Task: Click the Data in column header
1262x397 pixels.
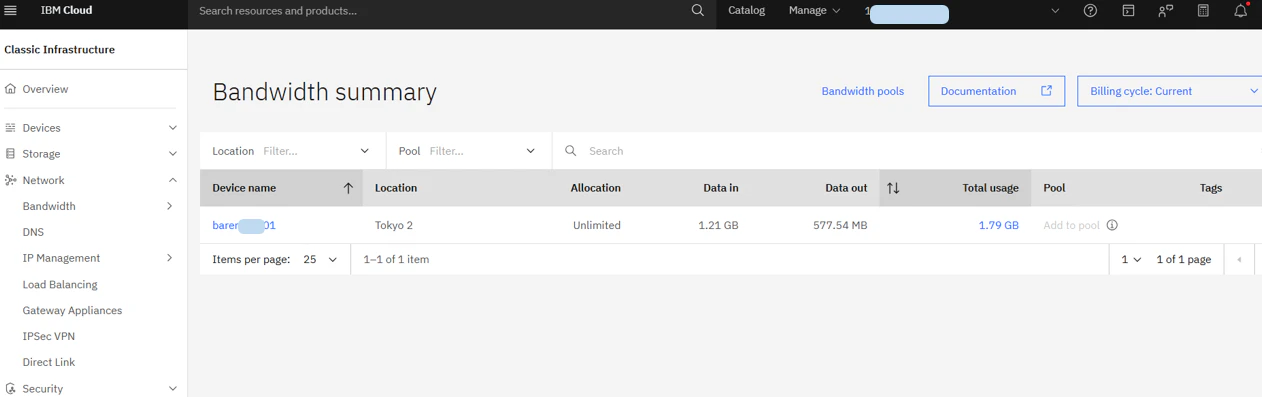Action: point(721,188)
